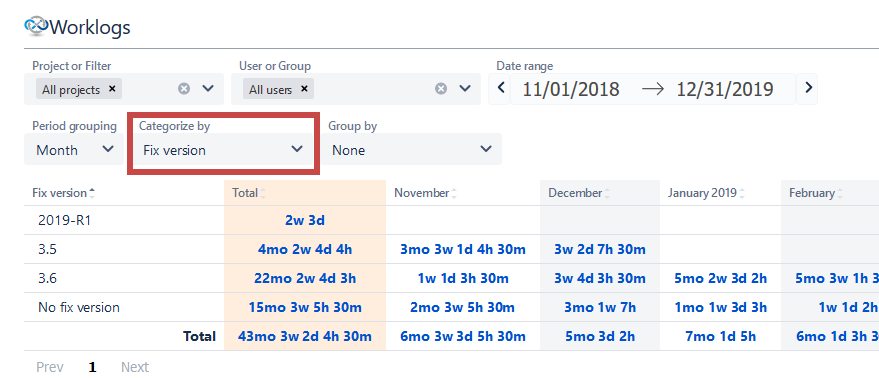Edit end date 12/31/2019

click(x=725, y=89)
